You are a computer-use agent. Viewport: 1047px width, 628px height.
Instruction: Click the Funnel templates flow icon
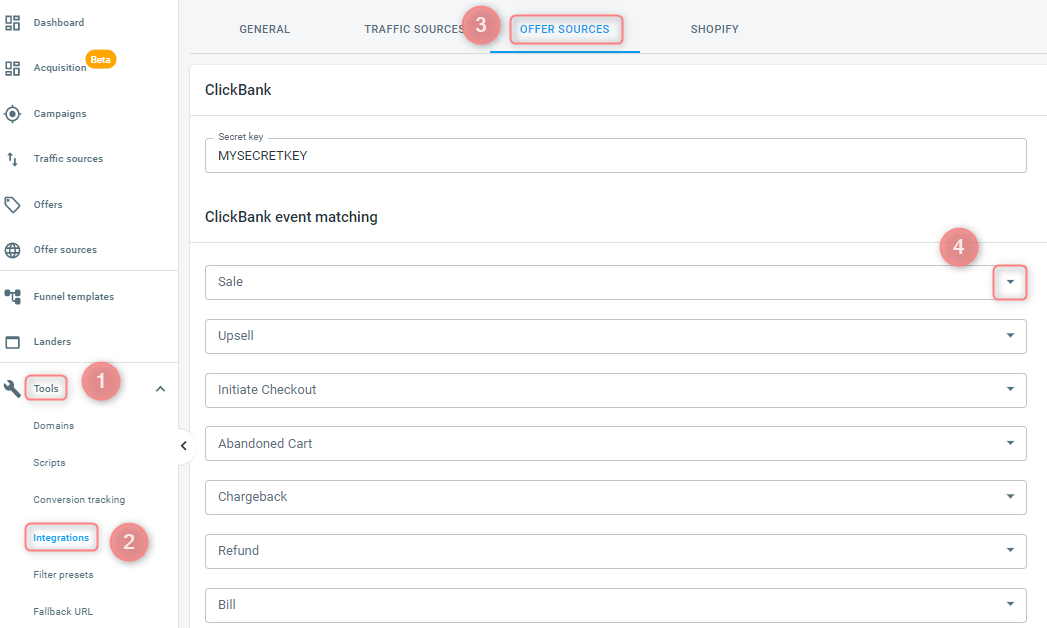coord(12,296)
